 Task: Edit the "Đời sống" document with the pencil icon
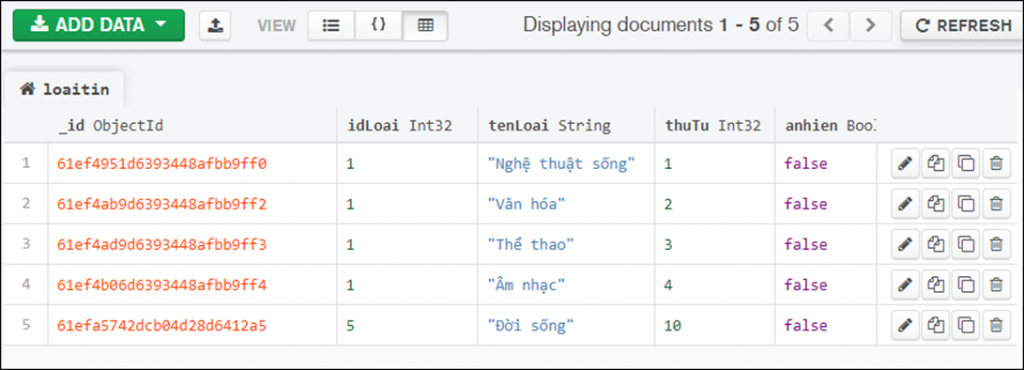tap(905, 325)
